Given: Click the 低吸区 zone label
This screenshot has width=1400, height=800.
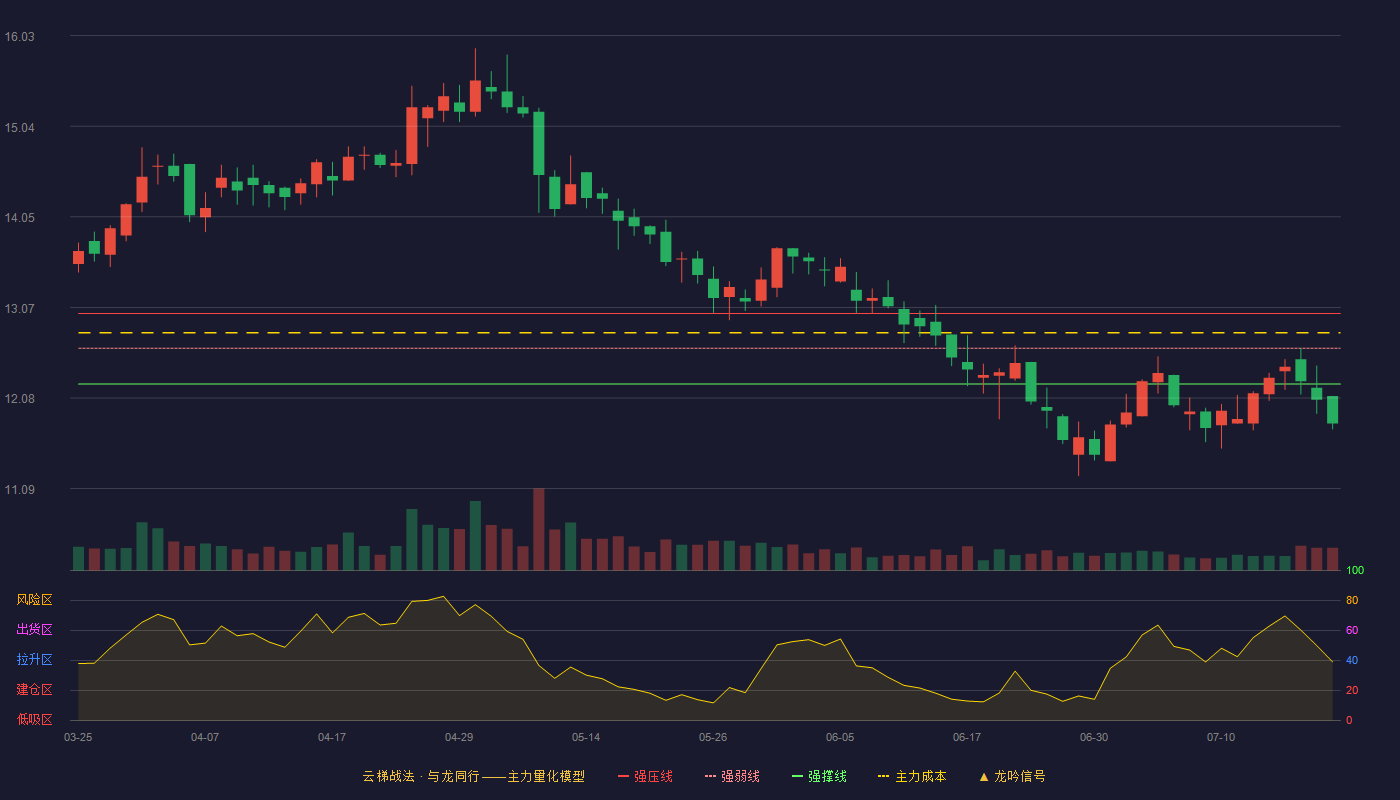Looking at the screenshot, I should tap(35, 719).
